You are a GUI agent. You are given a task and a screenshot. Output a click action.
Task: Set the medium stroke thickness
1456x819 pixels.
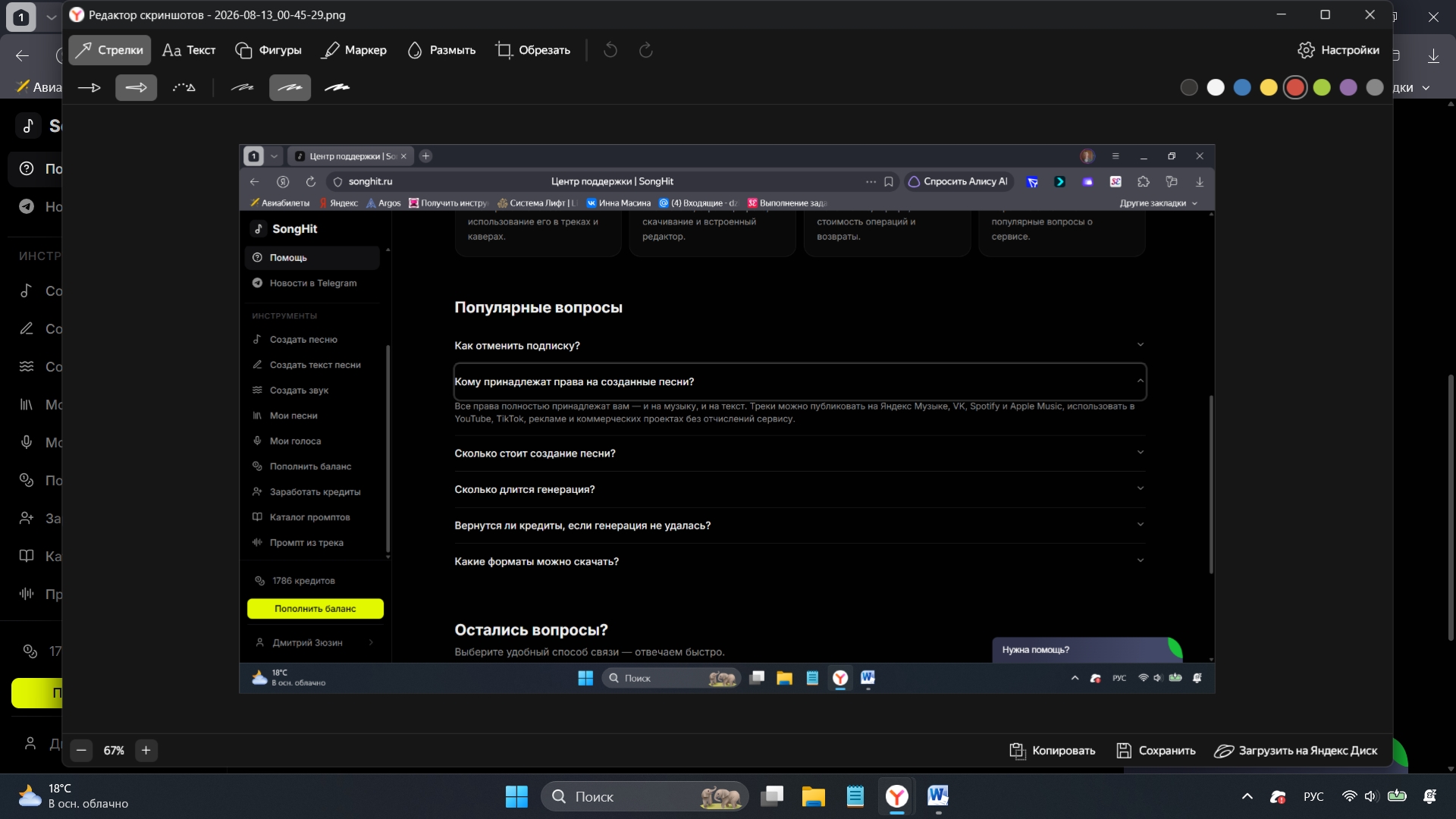[290, 88]
